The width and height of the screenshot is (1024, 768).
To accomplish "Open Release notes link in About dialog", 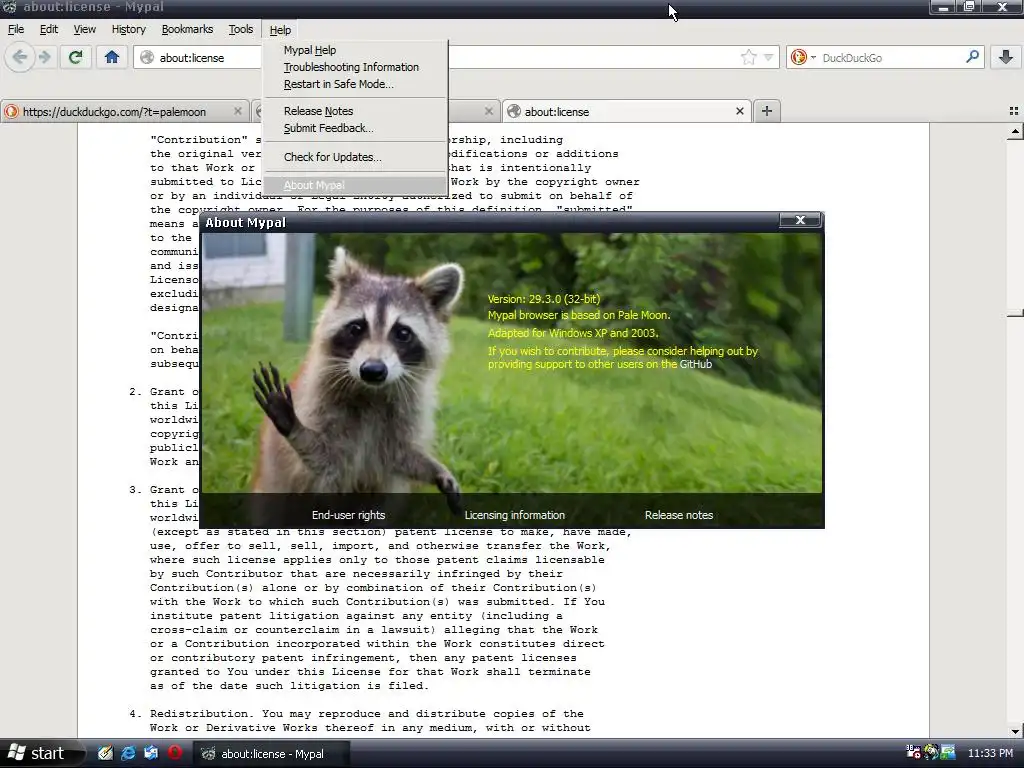I will (x=679, y=515).
